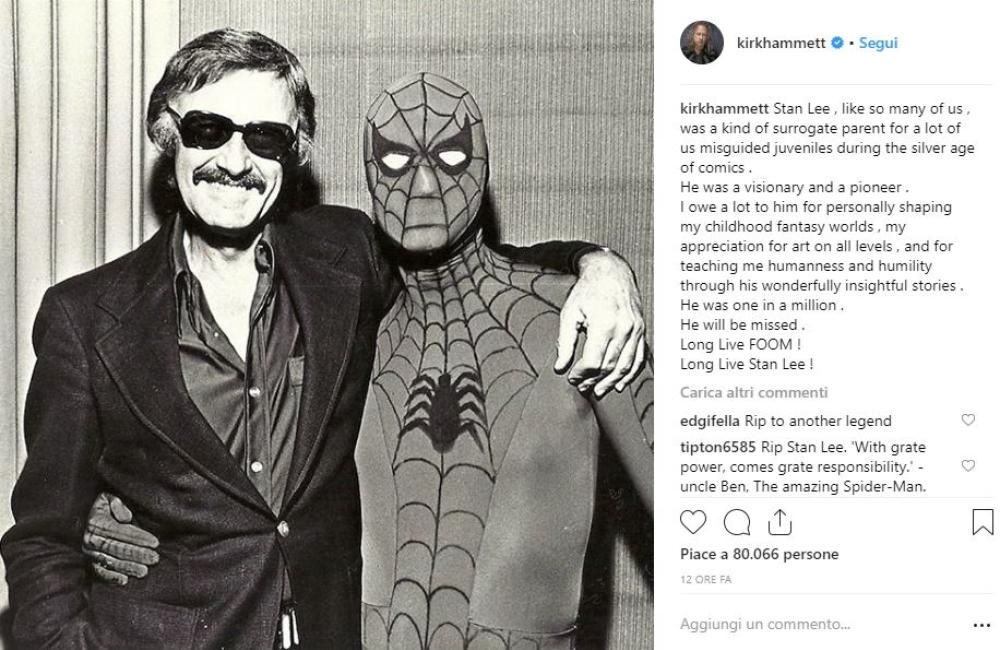Follow via the 'Segui' button
Image resolution: width=1000 pixels, height=650 pixels.
pos(878,43)
